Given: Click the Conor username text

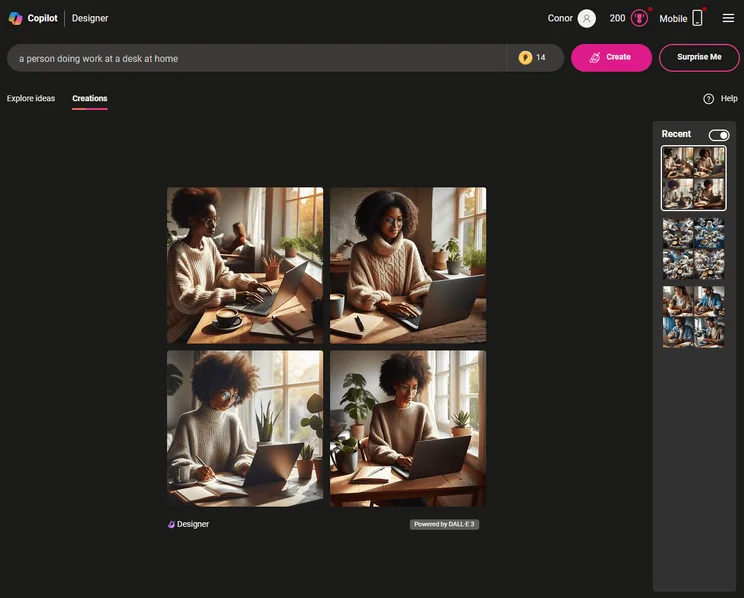Looking at the screenshot, I should 560,19.
